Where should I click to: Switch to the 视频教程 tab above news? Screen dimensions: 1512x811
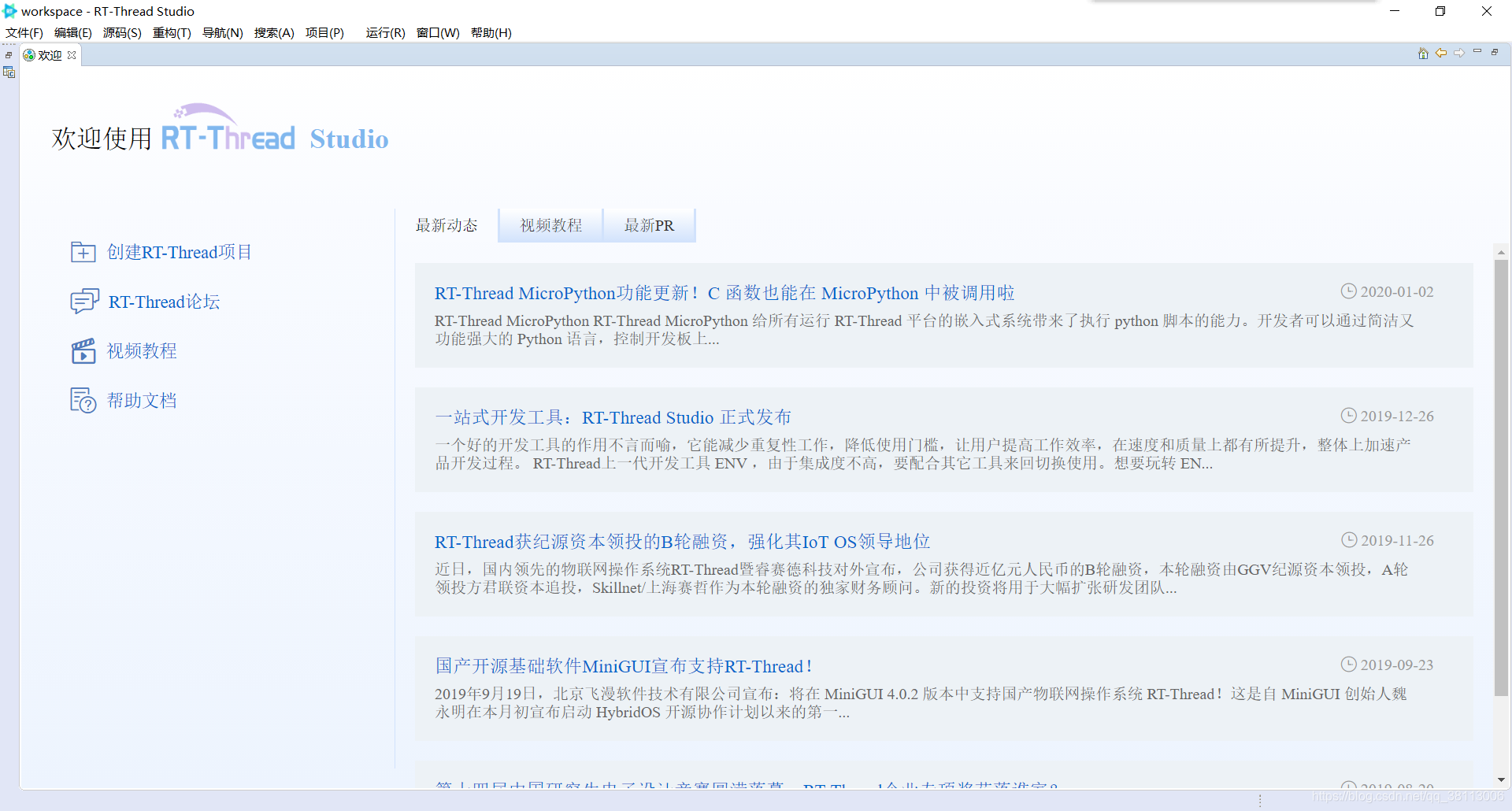coord(550,225)
